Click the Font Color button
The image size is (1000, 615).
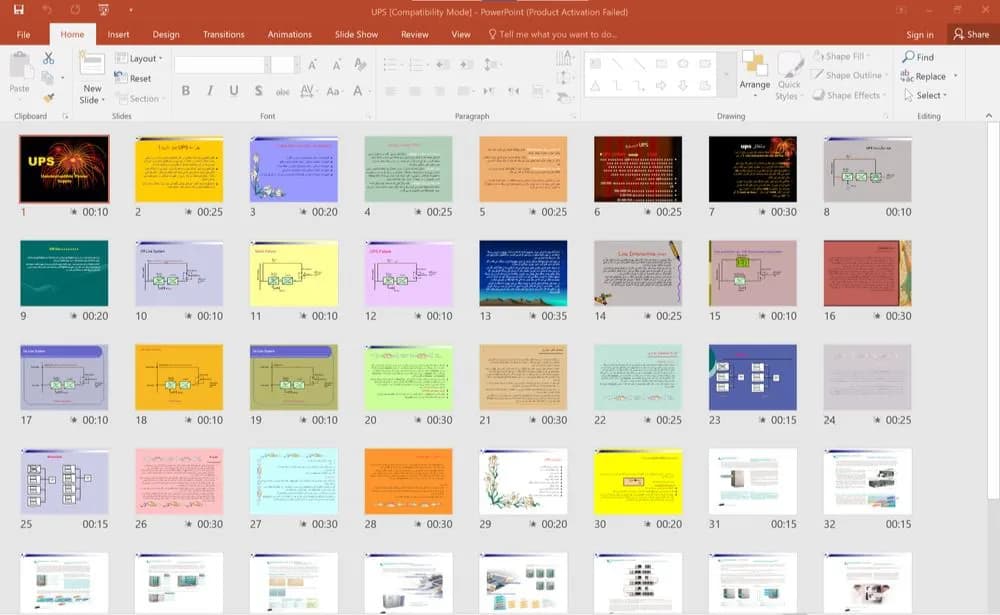pyautogui.click(x=358, y=91)
